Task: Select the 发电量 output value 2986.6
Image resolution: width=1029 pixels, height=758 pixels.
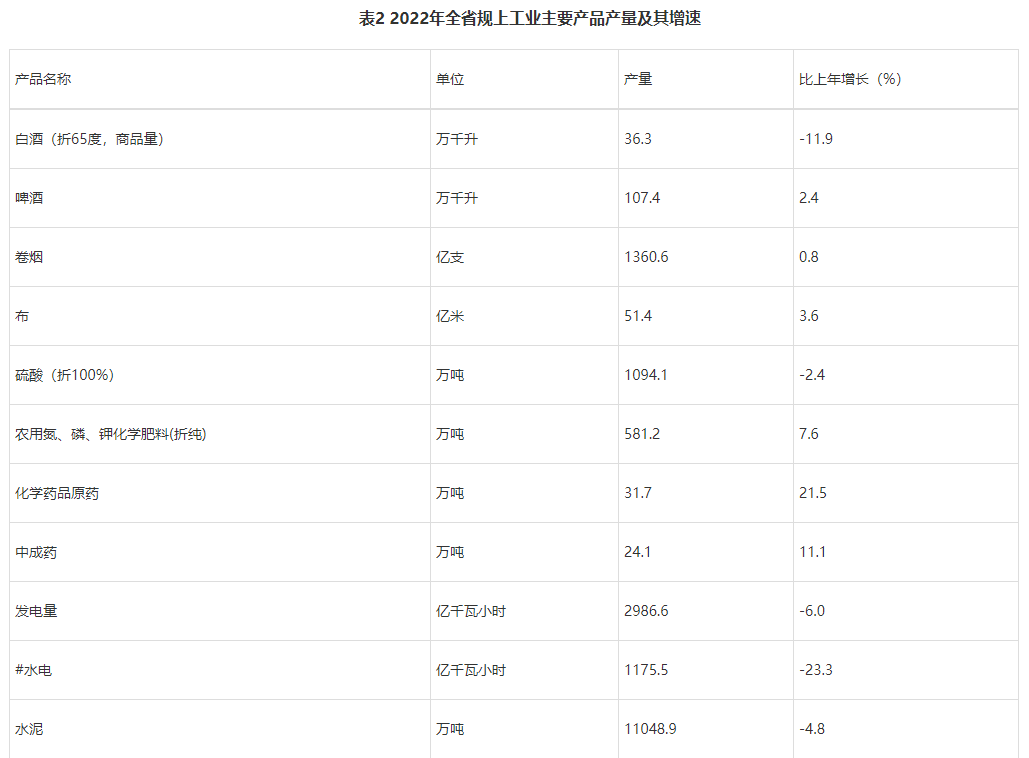Action: 646,611
